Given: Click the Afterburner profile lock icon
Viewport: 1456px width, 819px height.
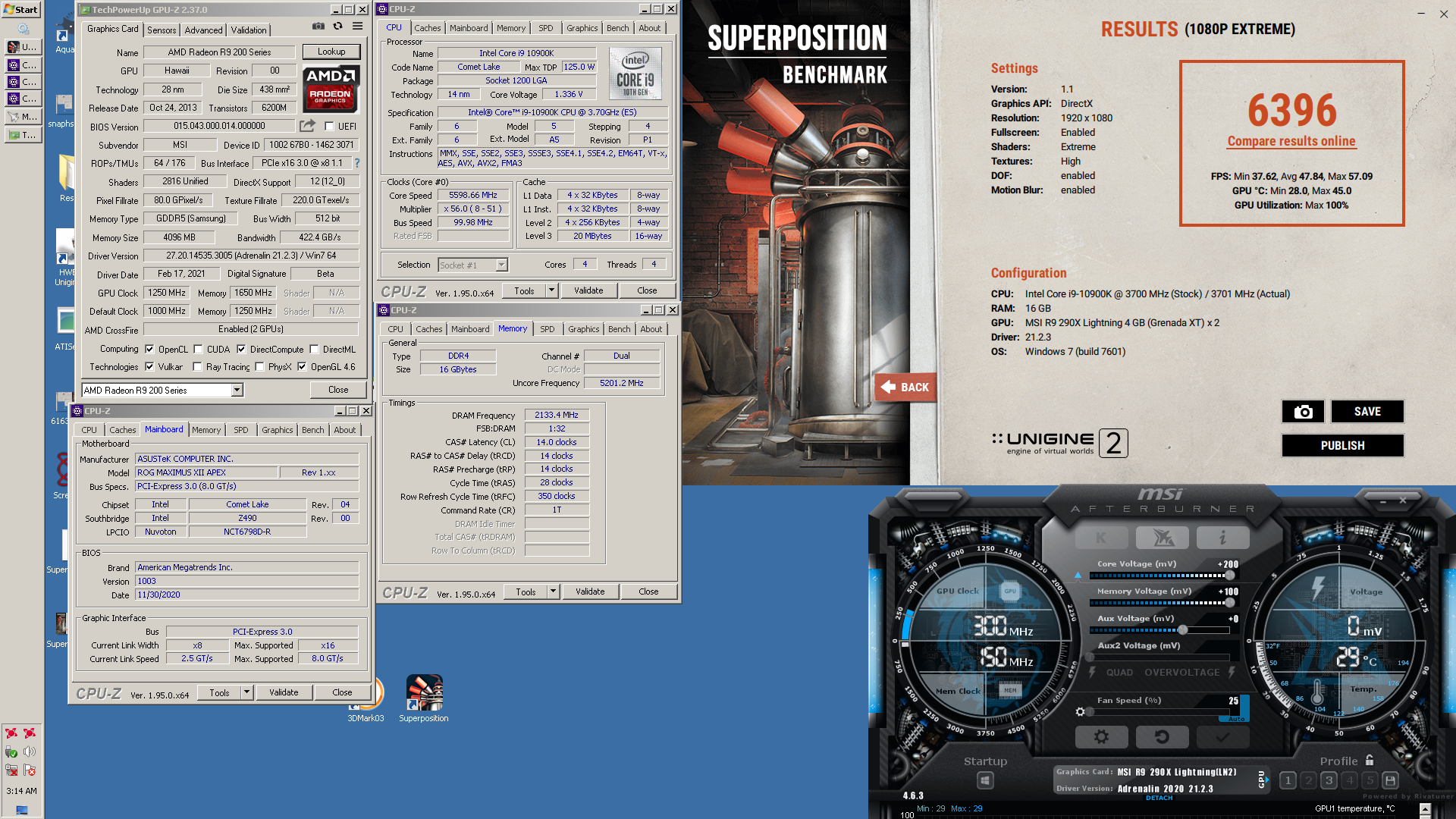Looking at the screenshot, I should point(1370,760).
